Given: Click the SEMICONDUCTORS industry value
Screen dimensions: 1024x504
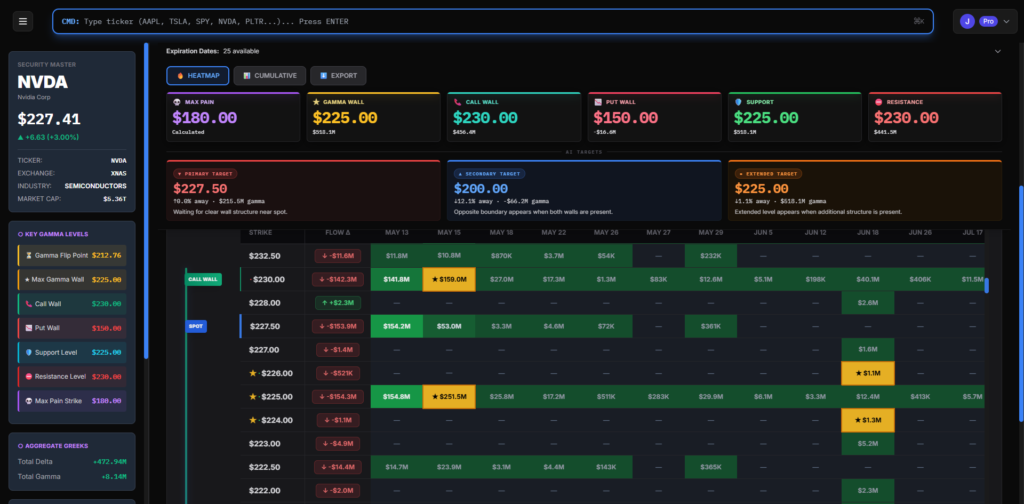Looking at the screenshot, I should [x=95, y=186].
